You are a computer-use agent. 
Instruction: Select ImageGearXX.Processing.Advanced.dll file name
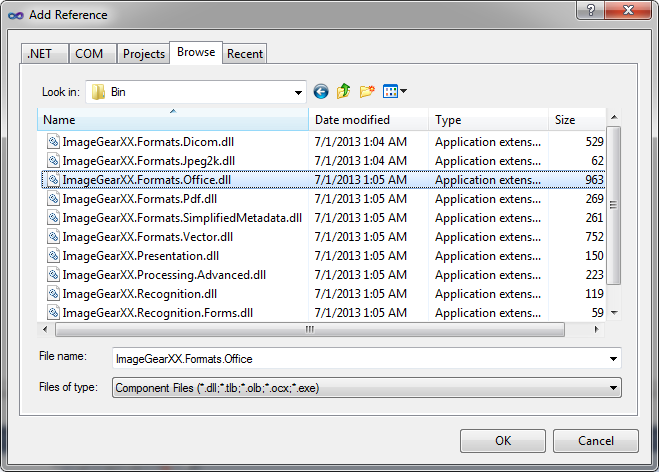164,275
